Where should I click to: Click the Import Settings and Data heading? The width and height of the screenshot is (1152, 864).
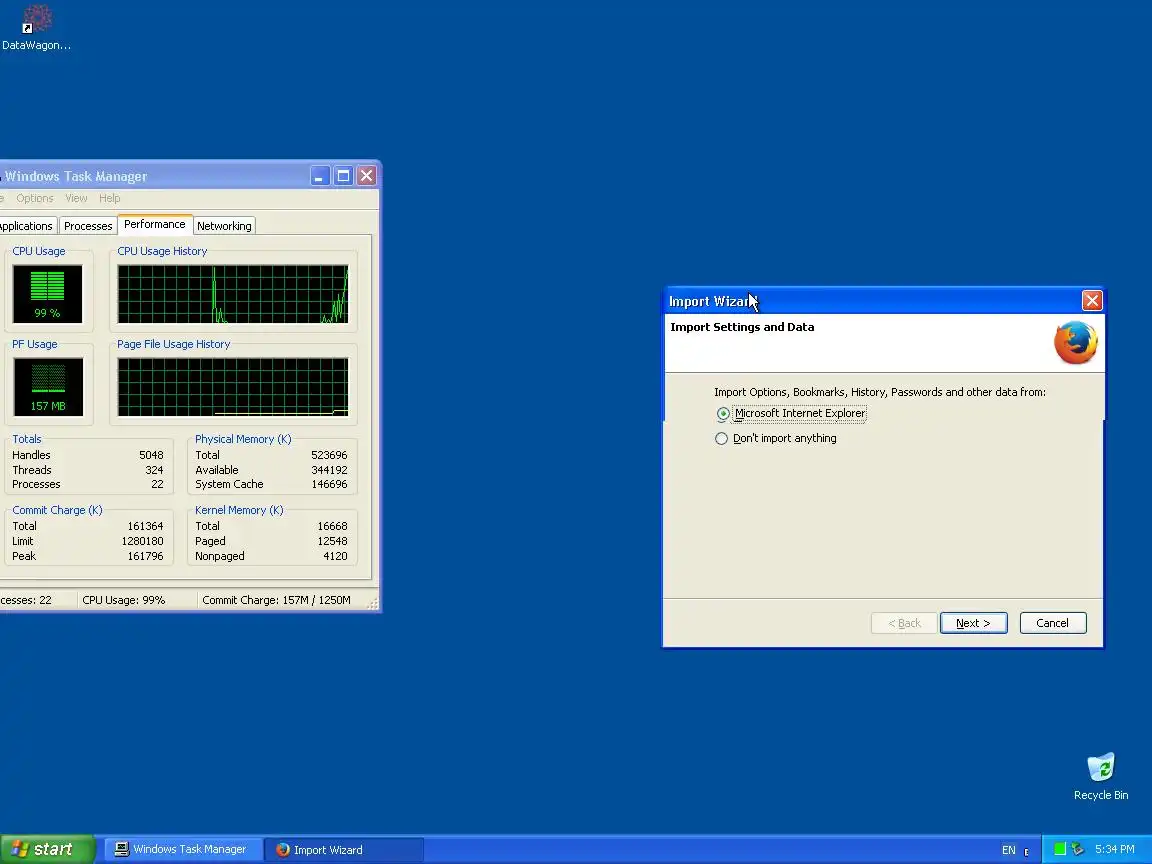742,327
